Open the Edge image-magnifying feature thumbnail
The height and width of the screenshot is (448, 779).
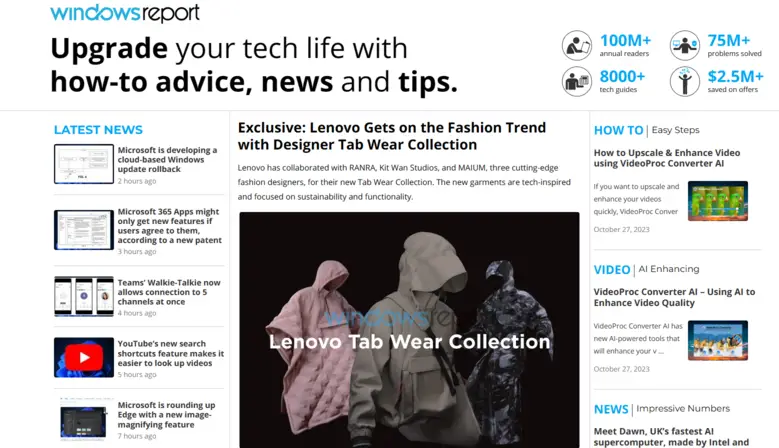83,419
